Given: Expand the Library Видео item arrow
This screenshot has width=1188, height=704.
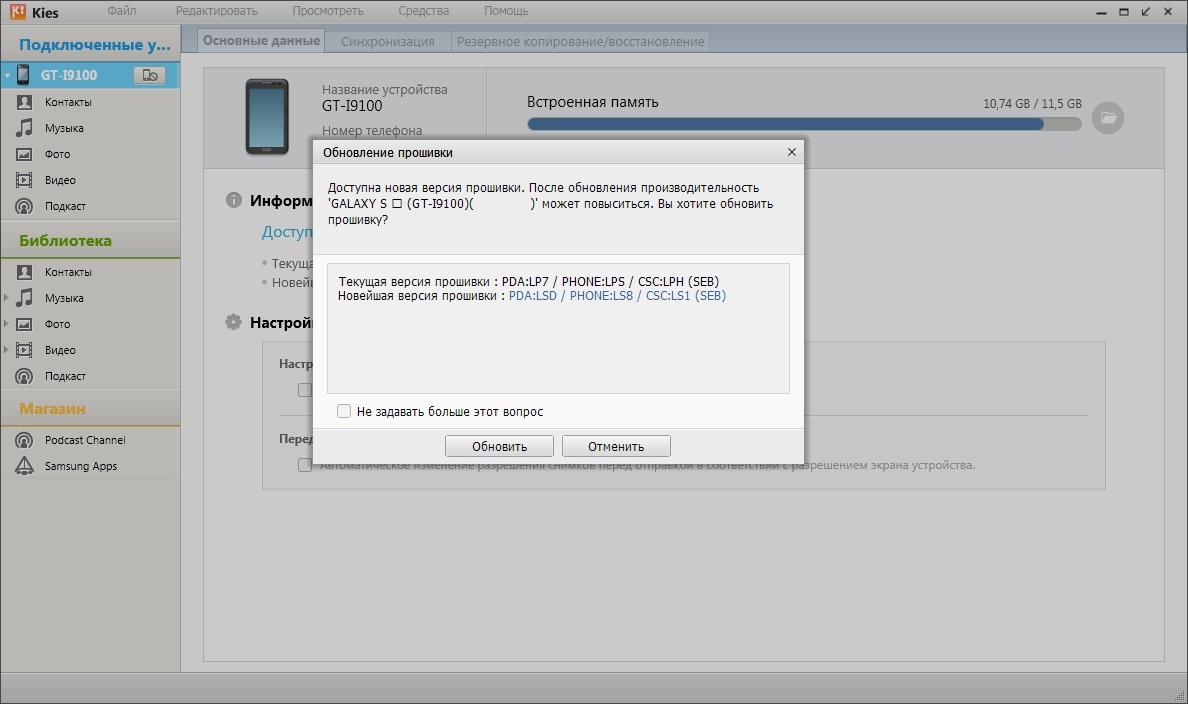Looking at the screenshot, I should coord(7,350).
